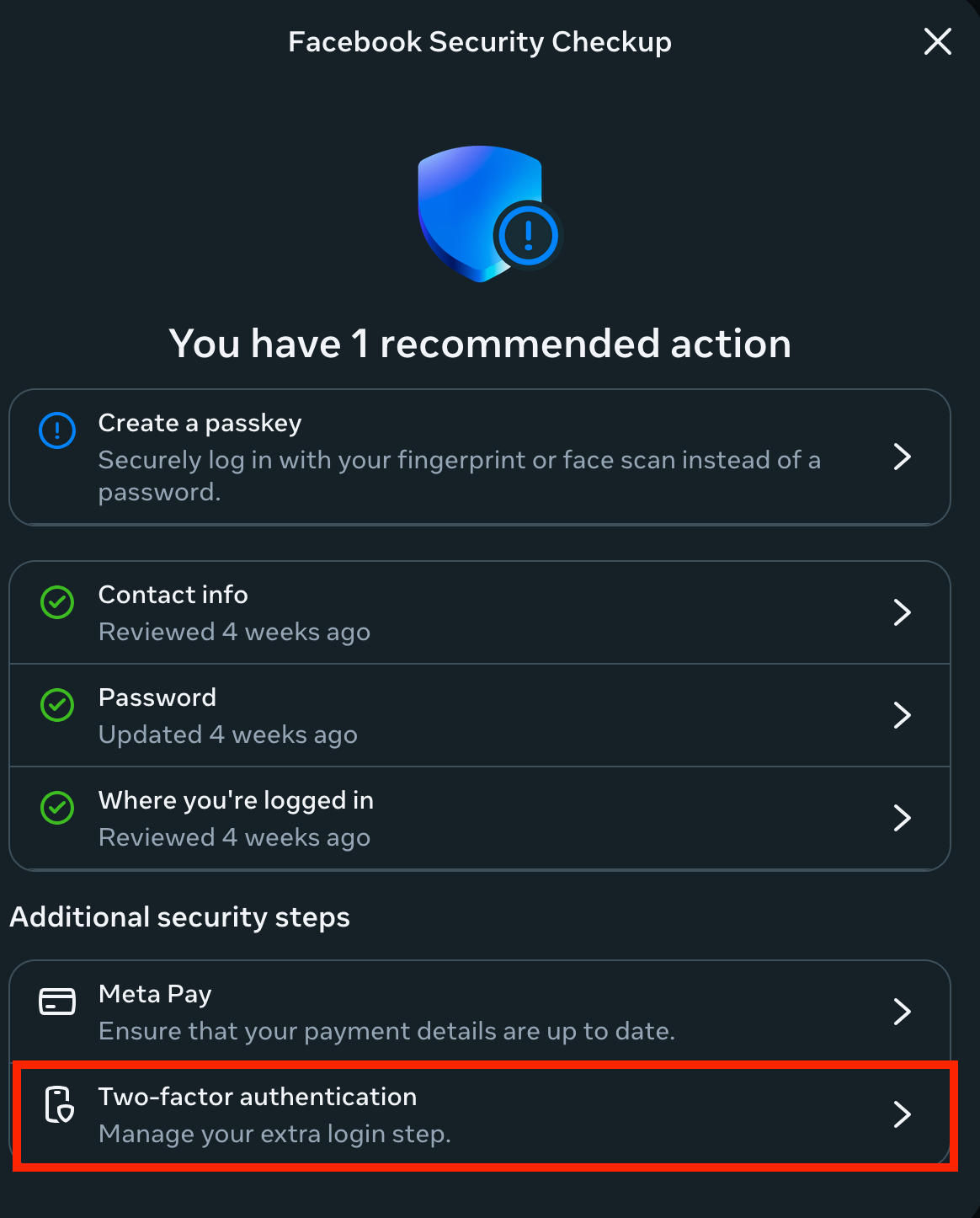Close the Facebook Security Checkup dialog
This screenshot has height=1218, width=980.
[x=937, y=41]
